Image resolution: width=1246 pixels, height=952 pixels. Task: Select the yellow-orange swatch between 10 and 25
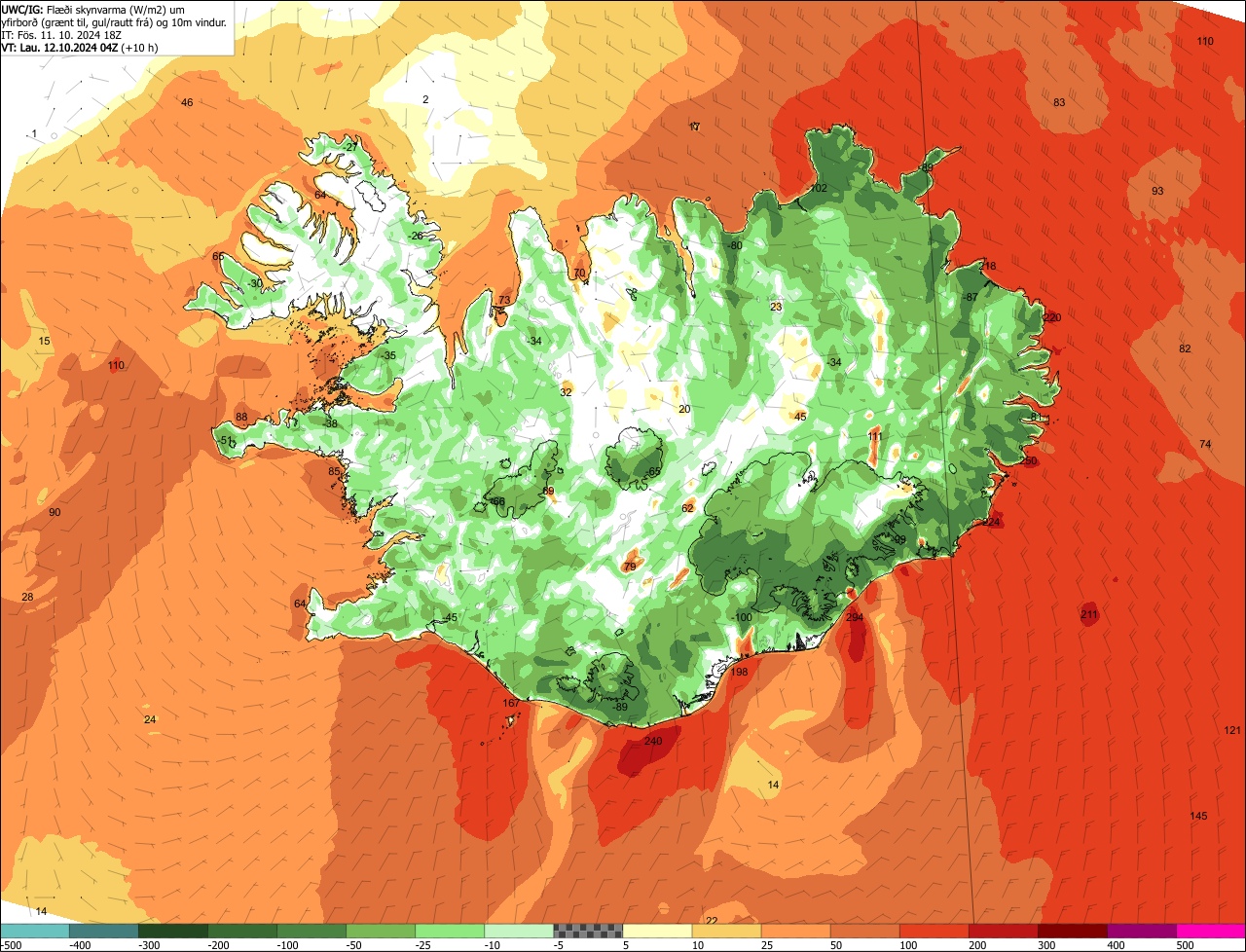[x=726, y=931]
